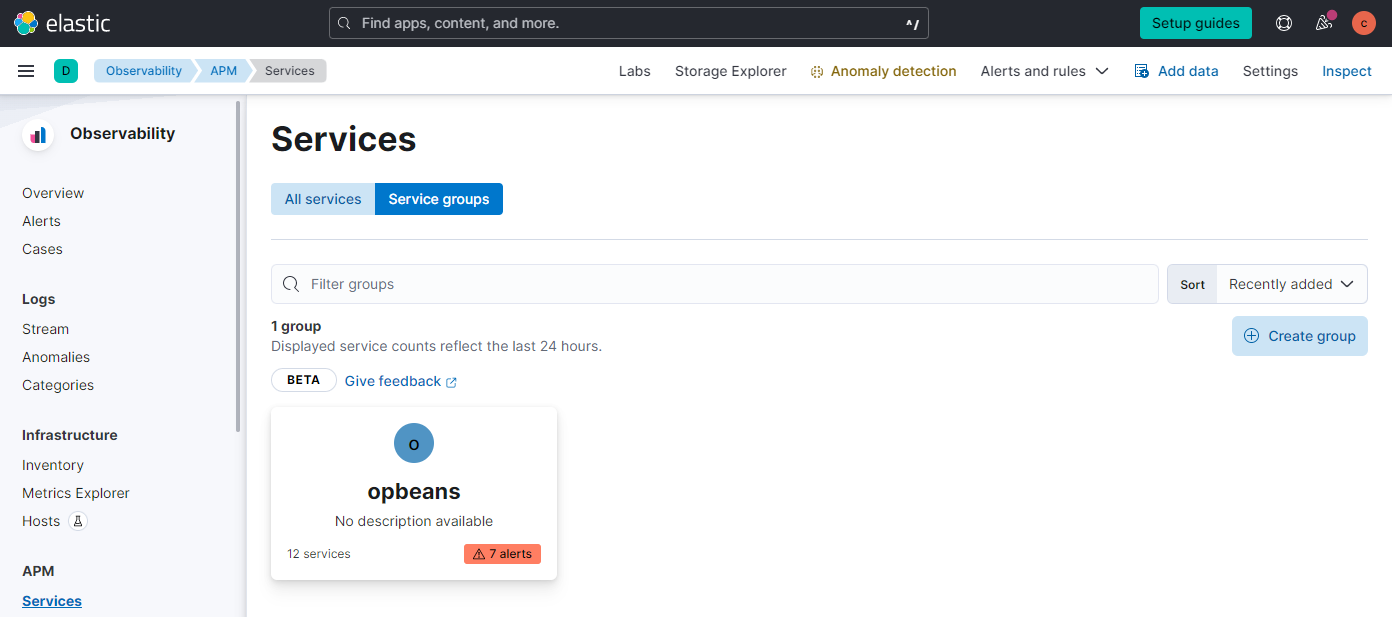This screenshot has width=1392, height=617.
Task: Open the user avatar menu
Action: tap(1364, 23)
